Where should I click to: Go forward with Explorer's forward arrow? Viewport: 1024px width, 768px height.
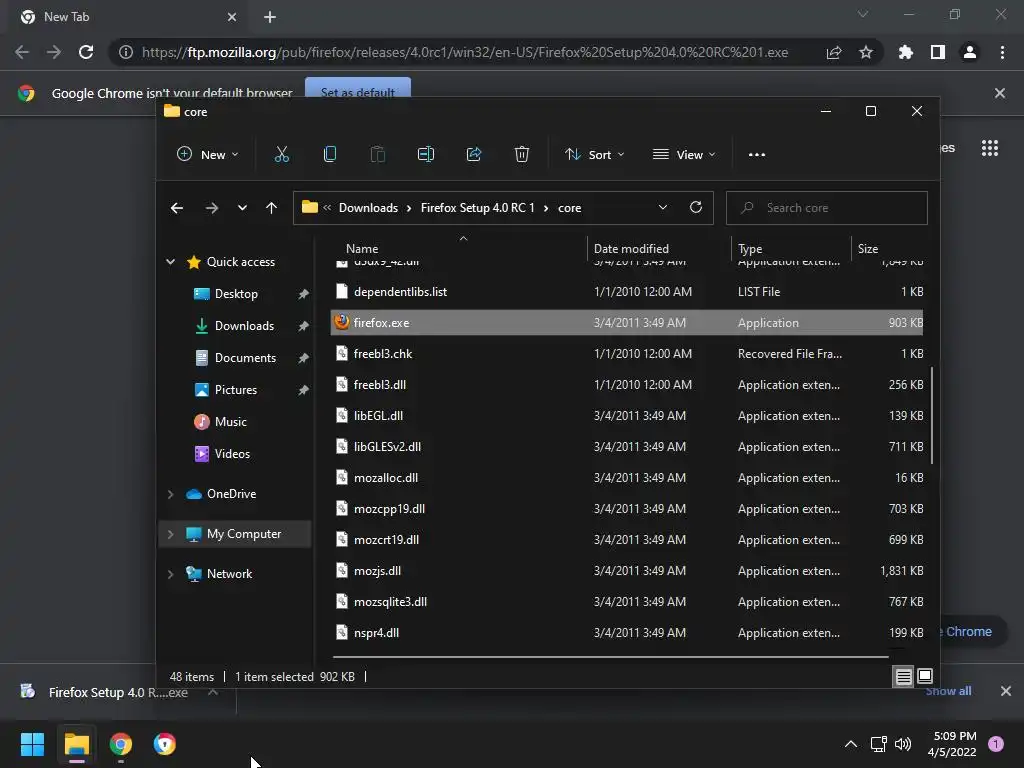212,208
